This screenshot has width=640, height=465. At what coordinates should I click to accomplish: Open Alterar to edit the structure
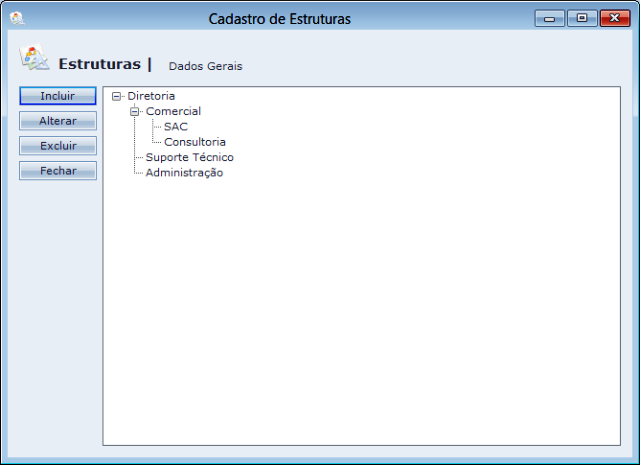(58, 121)
